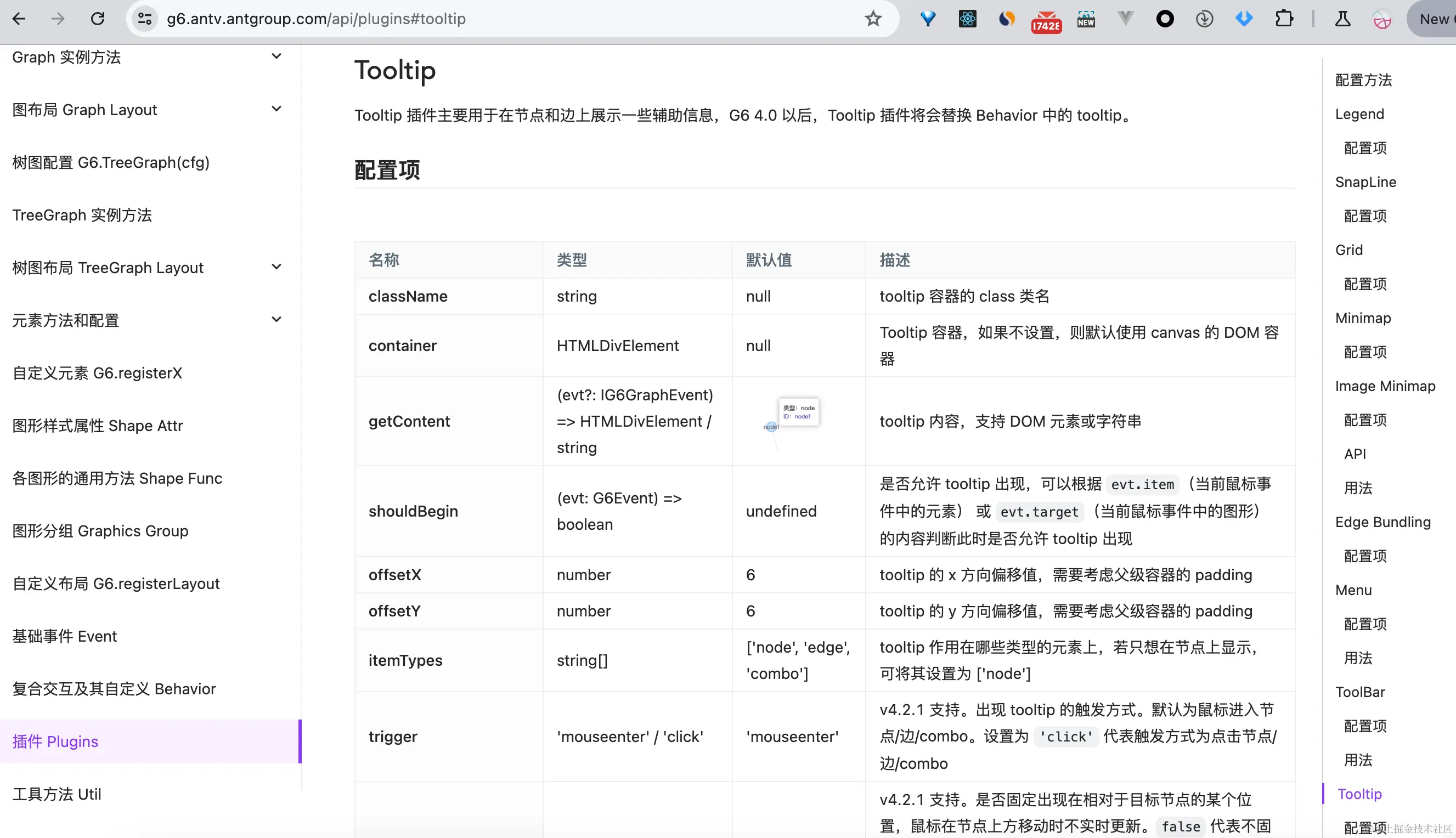The image size is (1456, 838).
Task: Open 图形分组 Graphics Group page
Action: [101, 531]
